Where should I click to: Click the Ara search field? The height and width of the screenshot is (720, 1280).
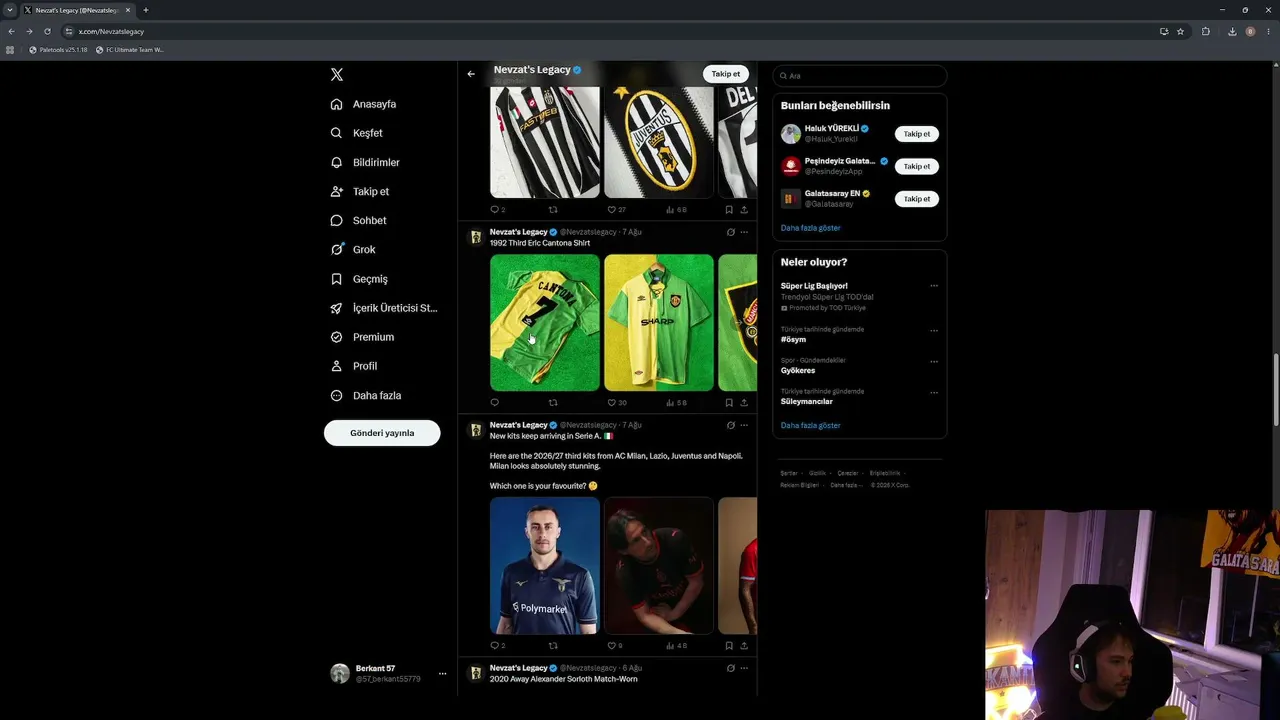point(859,76)
